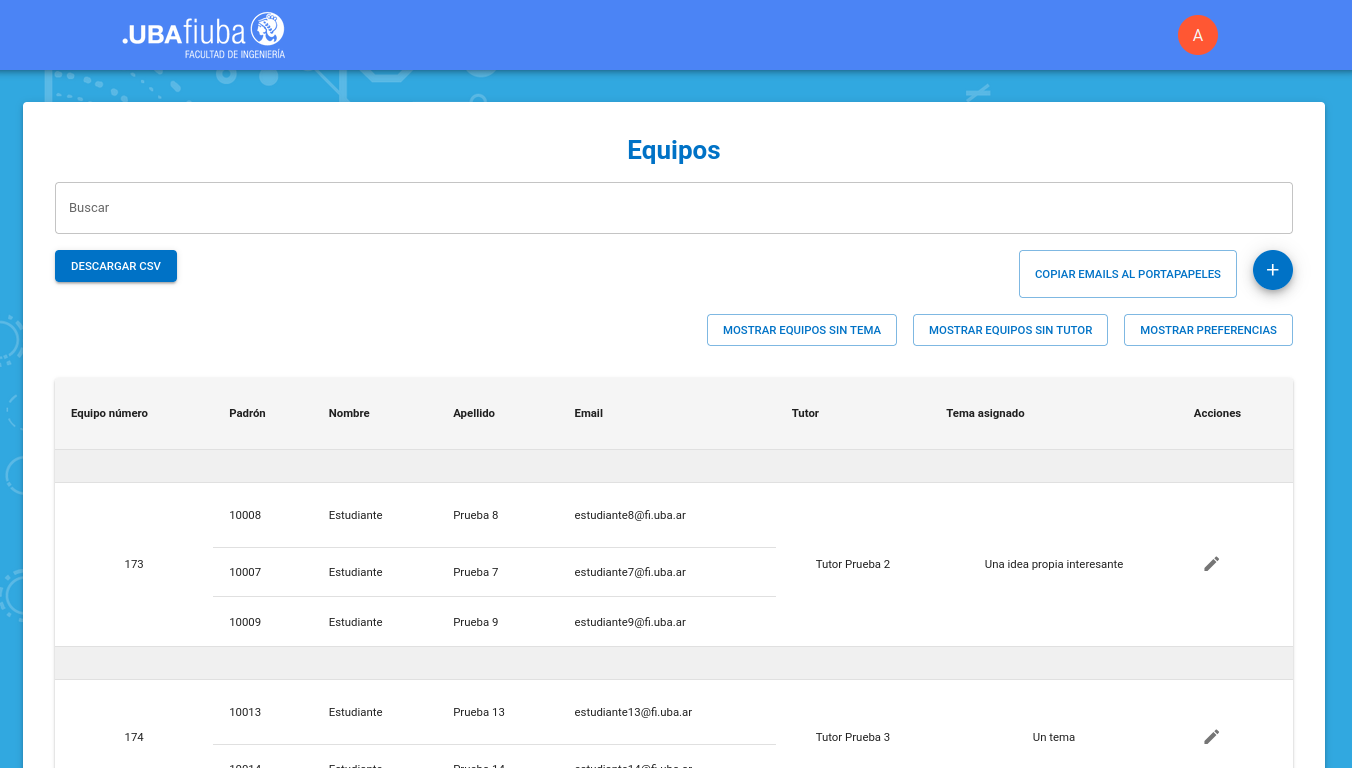Click the Tutor column header
Viewport: 1352px width, 768px height.
(805, 413)
